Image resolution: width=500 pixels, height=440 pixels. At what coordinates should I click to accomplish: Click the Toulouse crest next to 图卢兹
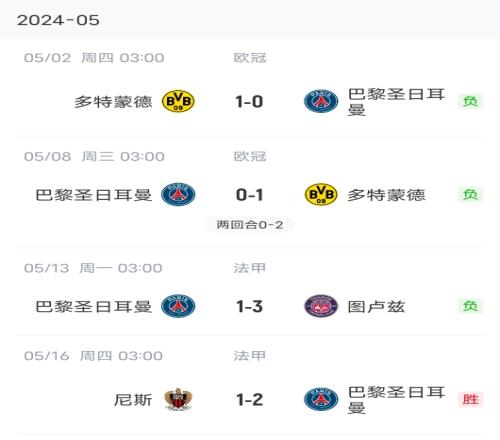point(321,306)
